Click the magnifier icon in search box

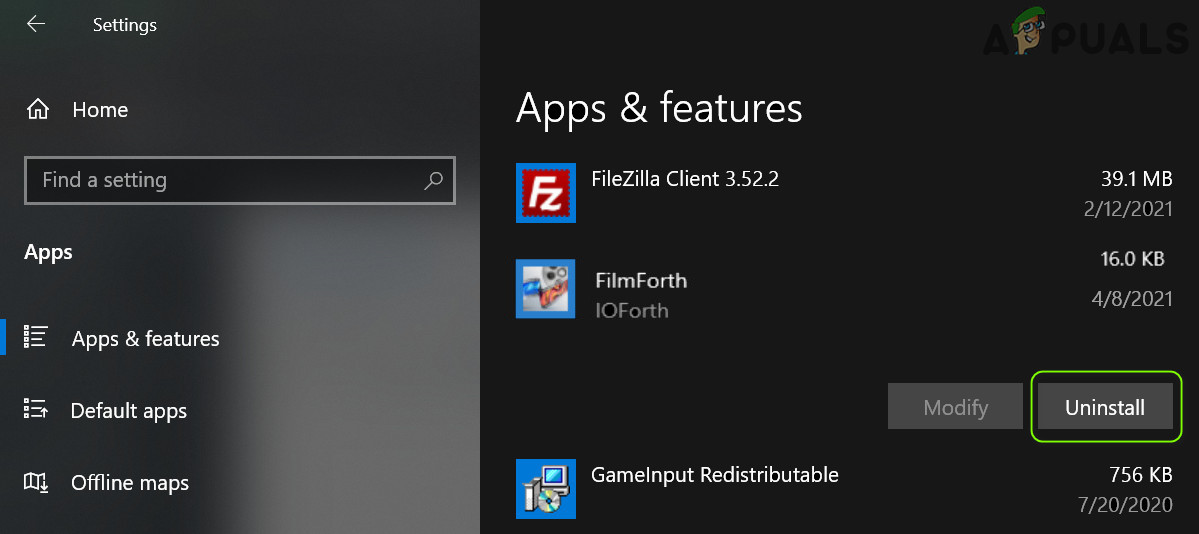tap(434, 181)
